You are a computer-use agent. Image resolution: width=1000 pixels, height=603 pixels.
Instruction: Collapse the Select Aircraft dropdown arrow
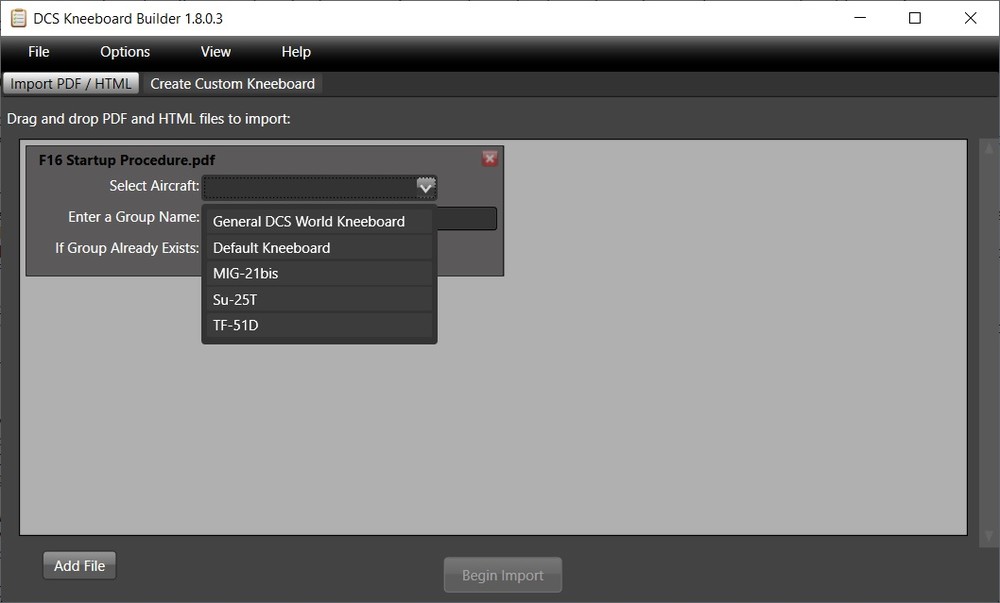[x=425, y=187]
